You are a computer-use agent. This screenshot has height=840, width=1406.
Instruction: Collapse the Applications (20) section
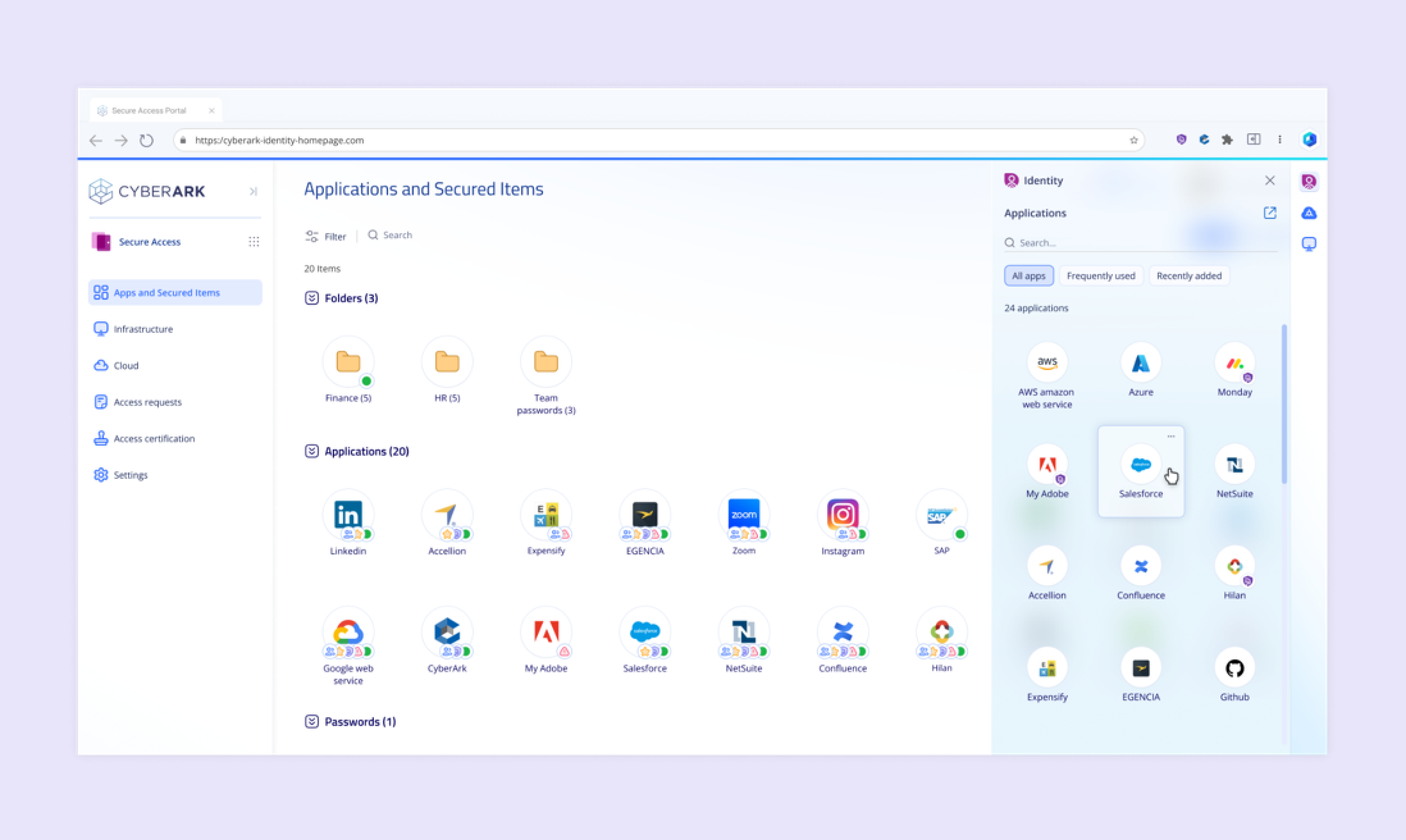311,451
